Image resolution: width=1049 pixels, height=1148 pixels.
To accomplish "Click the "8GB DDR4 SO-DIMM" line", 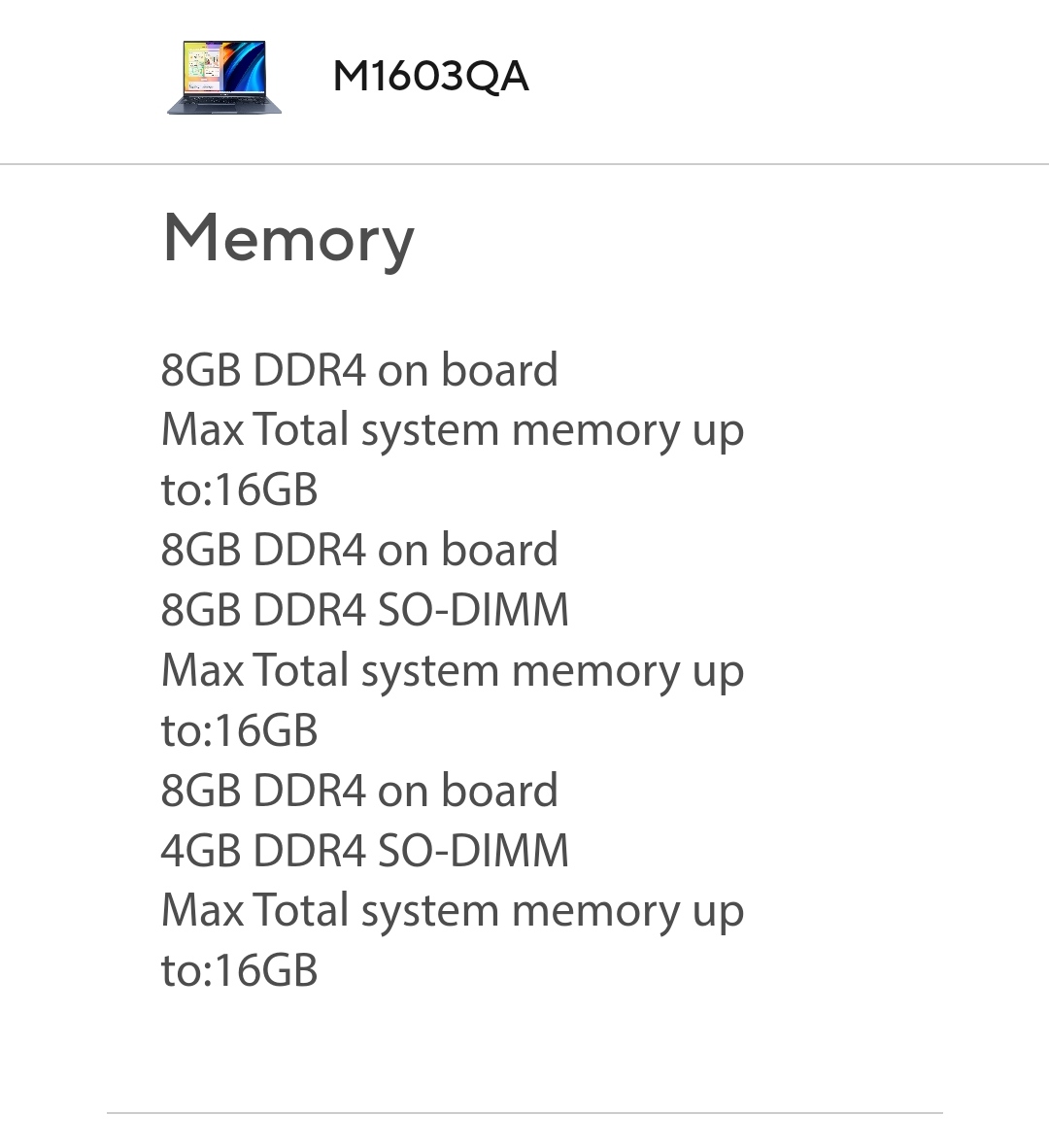I will [x=364, y=610].
